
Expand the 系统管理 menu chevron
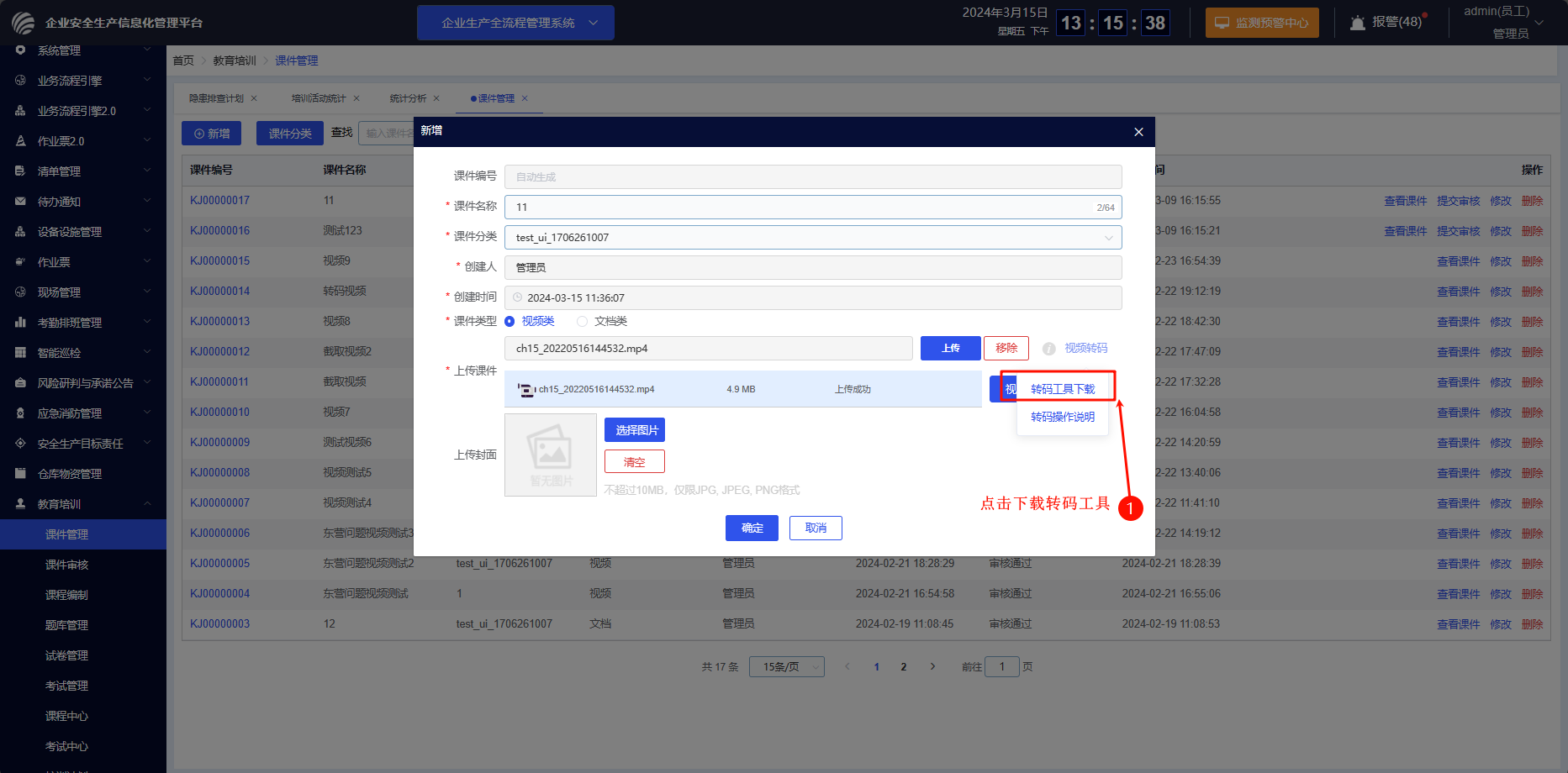point(147,50)
